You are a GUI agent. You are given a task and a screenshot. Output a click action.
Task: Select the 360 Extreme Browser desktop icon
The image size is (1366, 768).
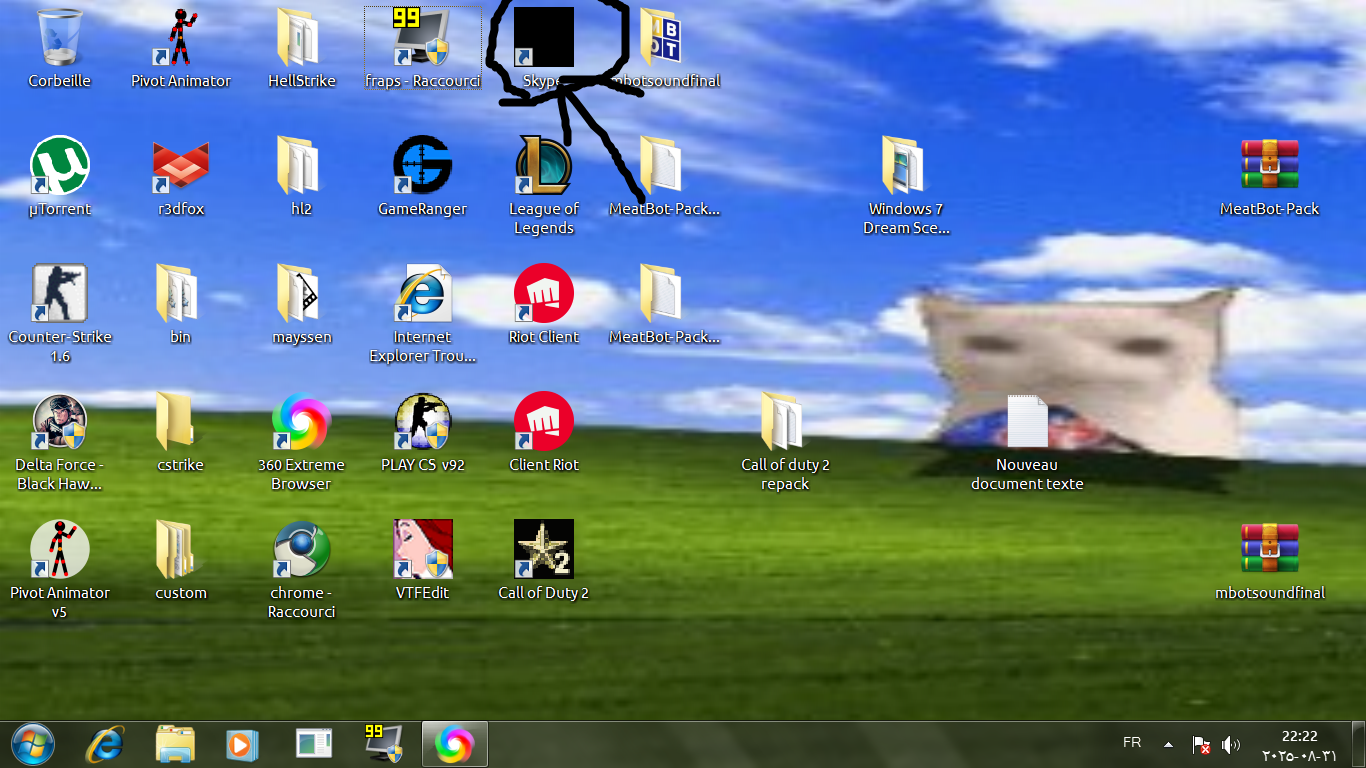click(x=301, y=422)
